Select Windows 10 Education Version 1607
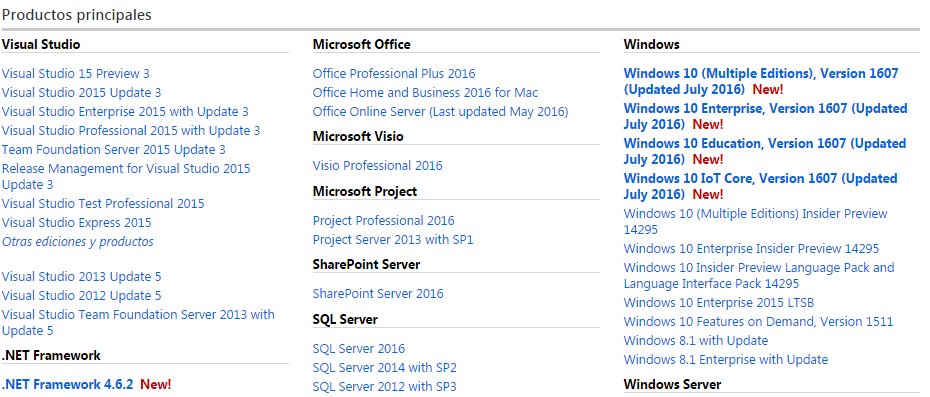Screen dimensions: 930x397 coord(765,151)
